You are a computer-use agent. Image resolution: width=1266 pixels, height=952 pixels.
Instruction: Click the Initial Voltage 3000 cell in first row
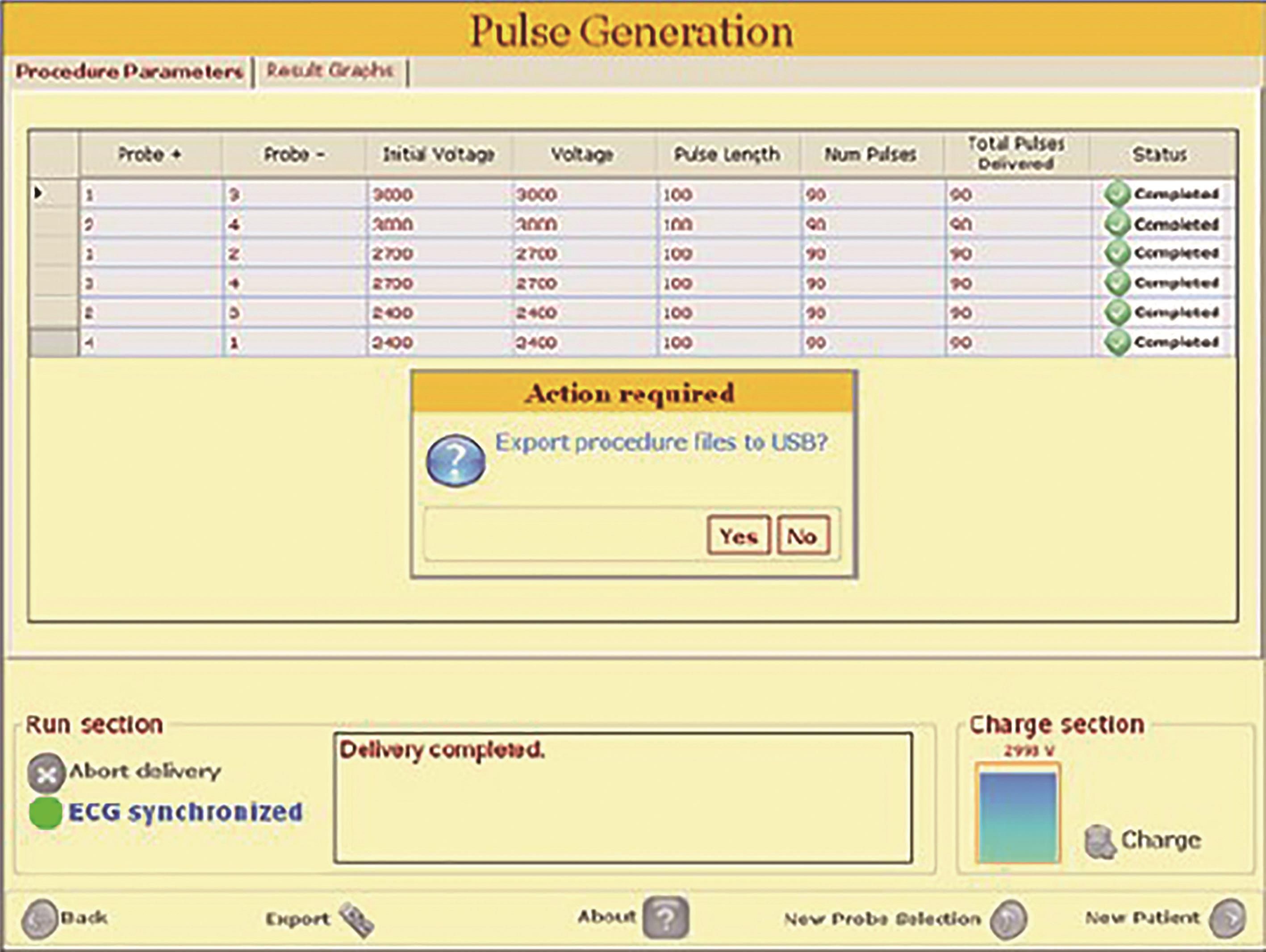tap(439, 195)
